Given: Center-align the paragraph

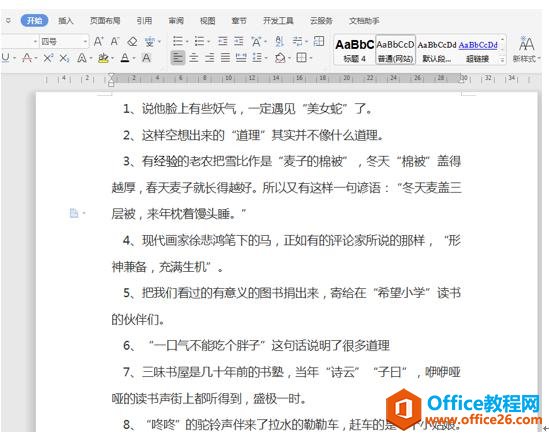Looking at the screenshot, I should [x=194, y=57].
